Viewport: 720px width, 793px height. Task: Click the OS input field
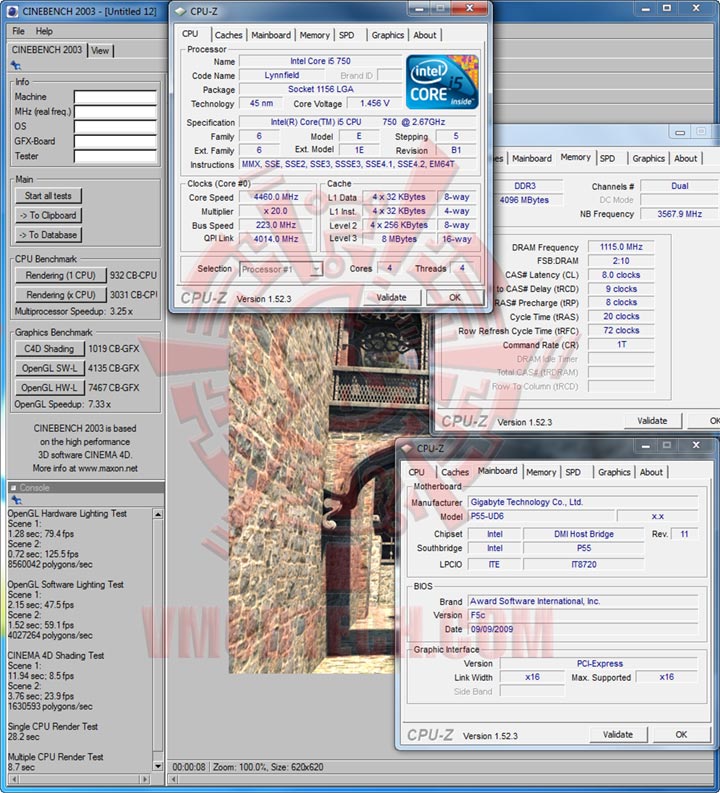[x=115, y=126]
